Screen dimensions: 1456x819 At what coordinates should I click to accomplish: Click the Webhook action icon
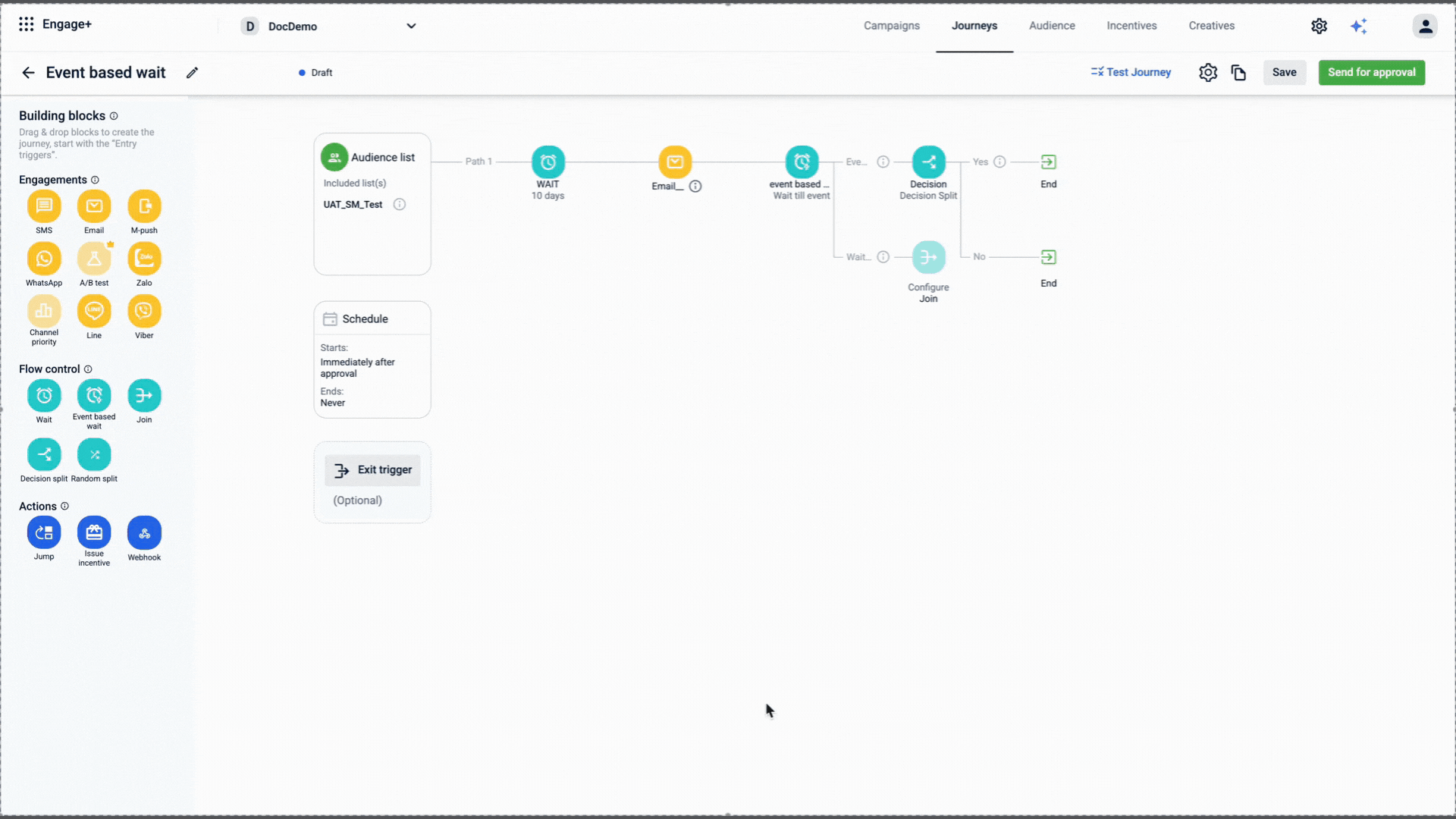coord(144,533)
